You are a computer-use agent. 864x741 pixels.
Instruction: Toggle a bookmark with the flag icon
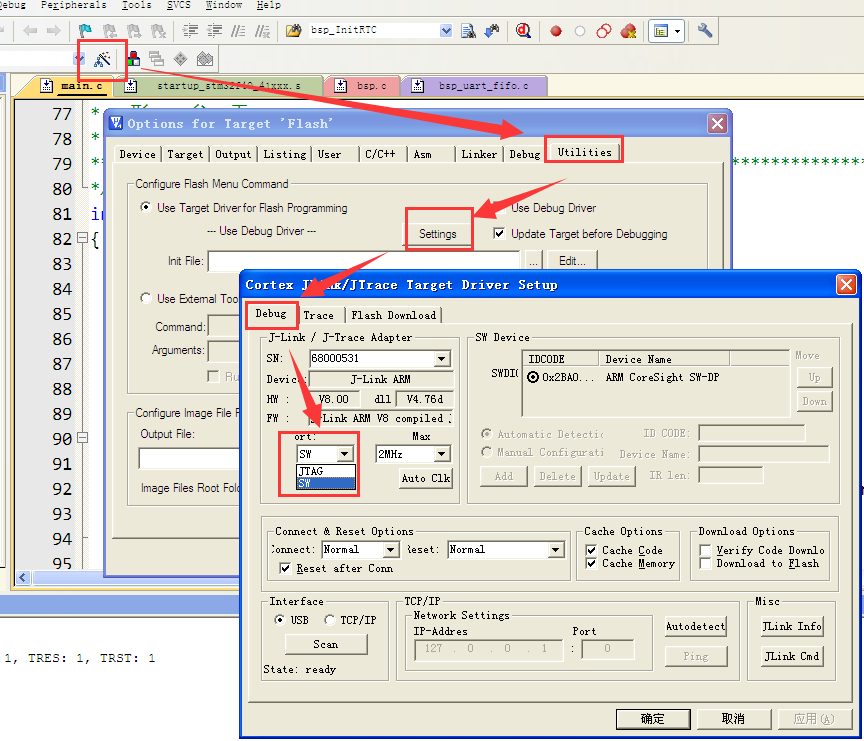point(85,30)
